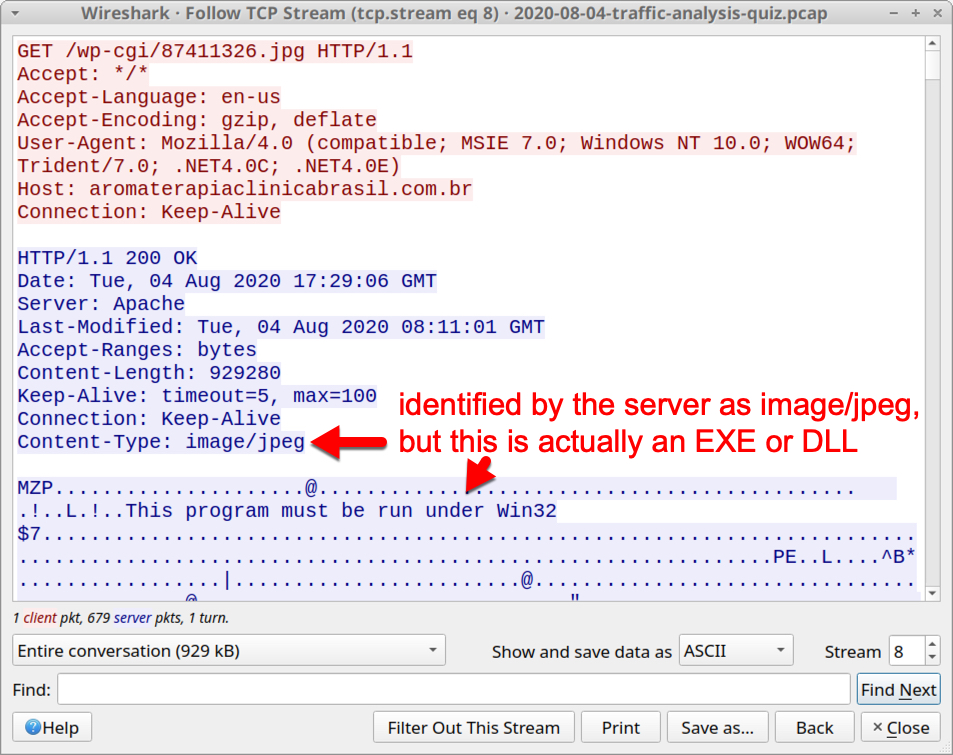Click the Accept-Language: en-us line
The height and width of the screenshot is (755, 953).
click(149, 97)
